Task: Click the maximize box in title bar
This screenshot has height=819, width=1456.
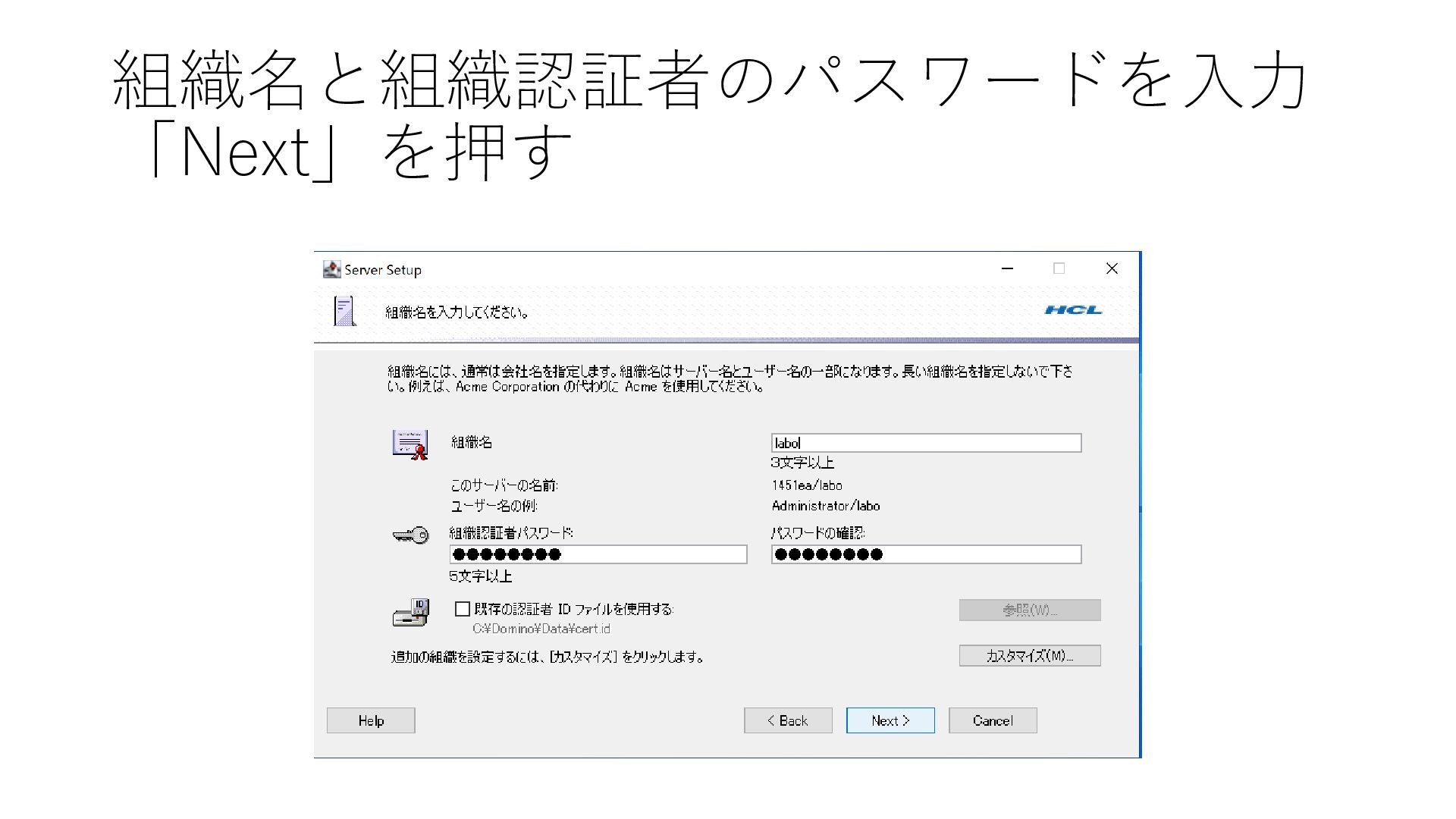Action: (1059, 268)
